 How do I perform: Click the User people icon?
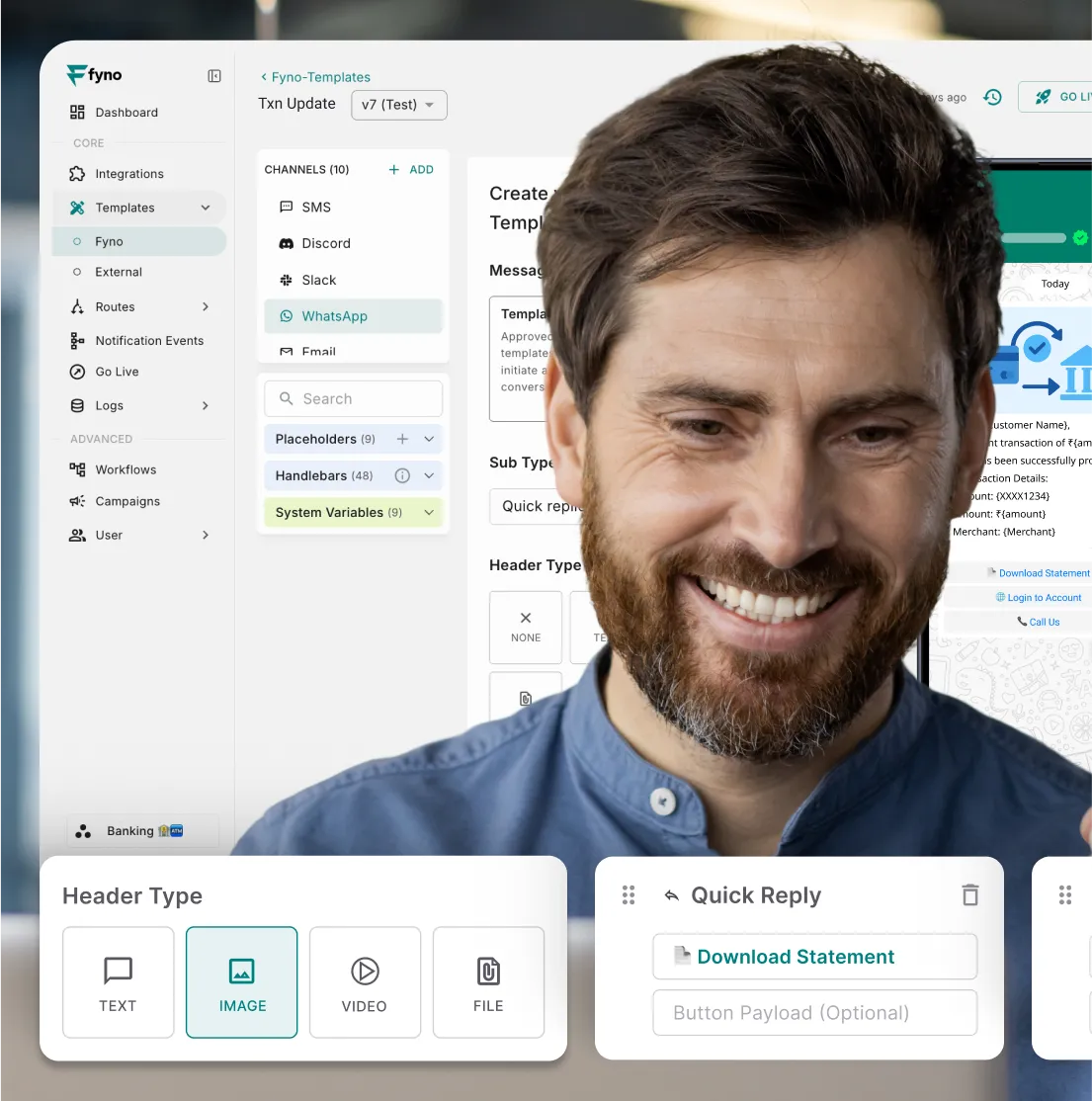(77, 535)
